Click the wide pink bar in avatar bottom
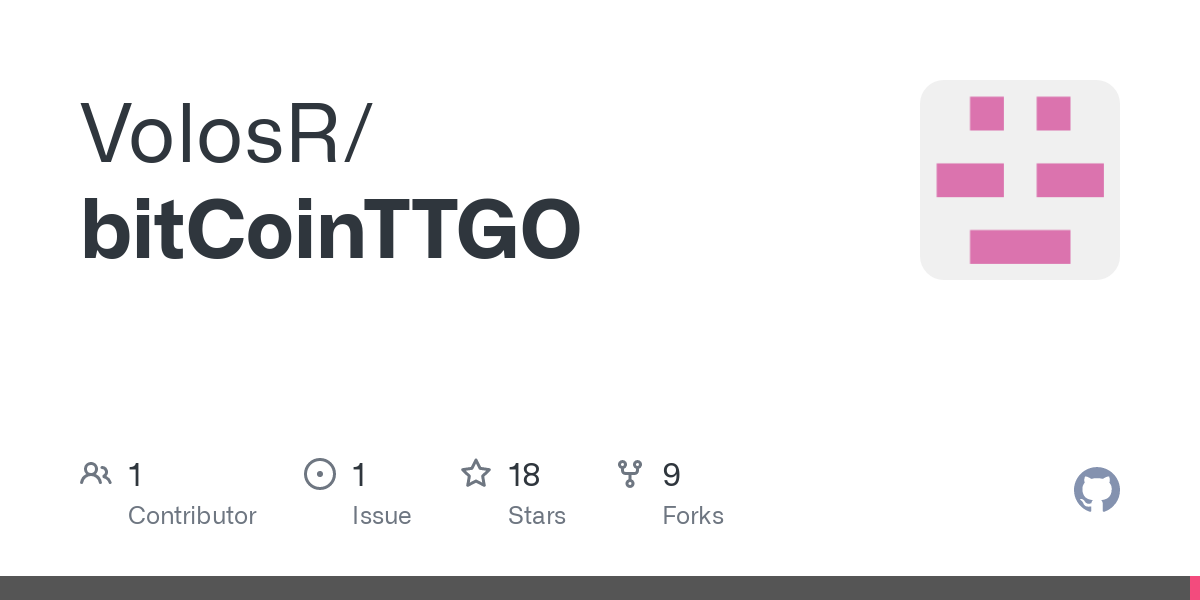 coord(1020,247)
